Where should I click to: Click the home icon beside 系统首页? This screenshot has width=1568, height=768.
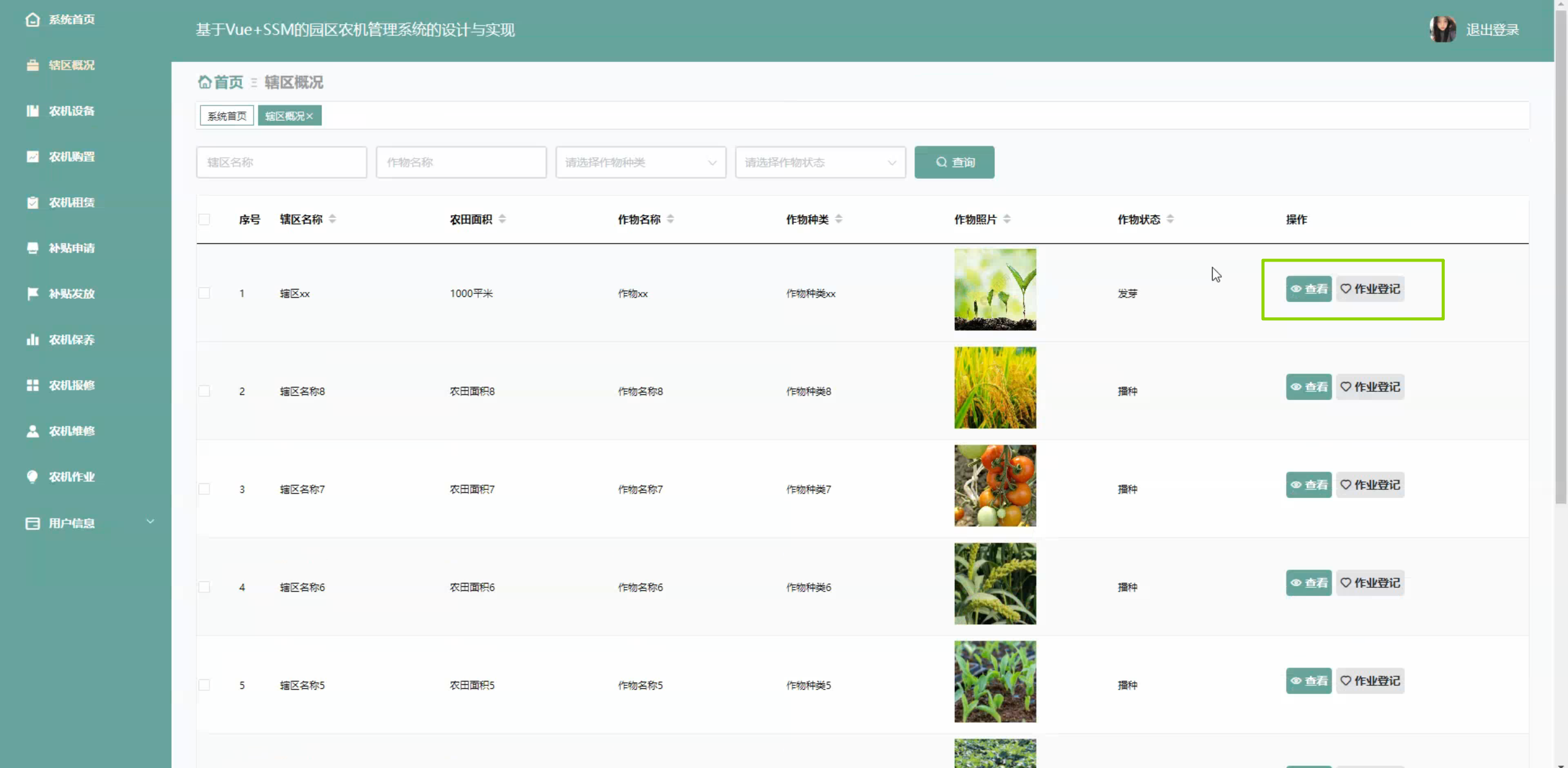pyautogui.click(x=32, y=20)
